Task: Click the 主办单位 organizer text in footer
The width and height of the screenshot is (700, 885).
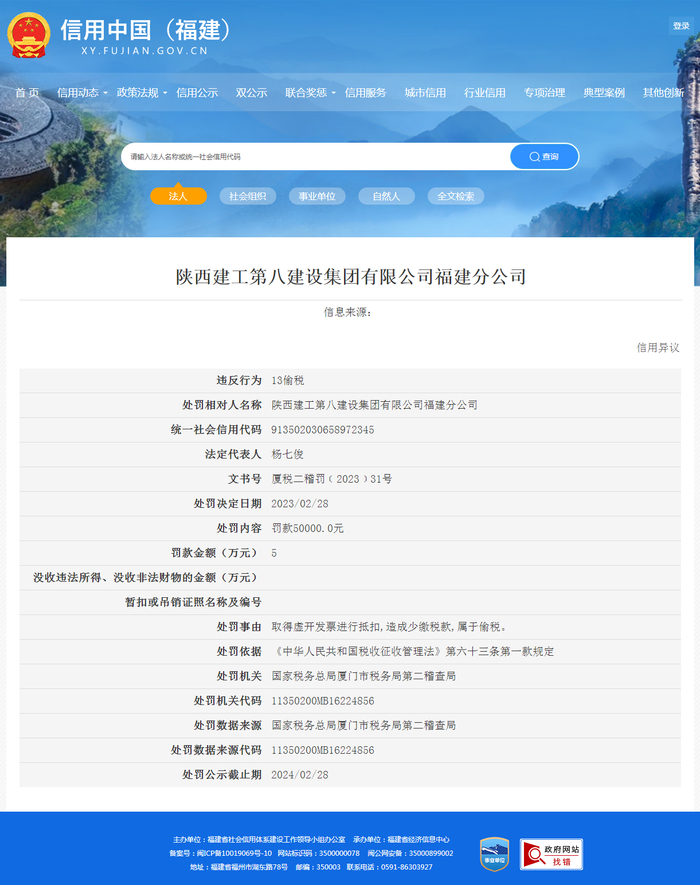Action: pyautogui.click(x=259, y=840)
